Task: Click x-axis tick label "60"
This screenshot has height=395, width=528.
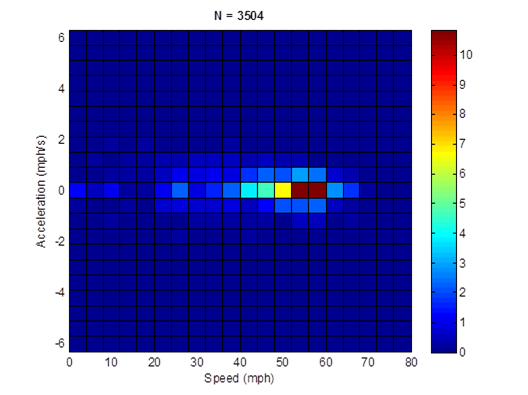Action: [x=326, y=363]
